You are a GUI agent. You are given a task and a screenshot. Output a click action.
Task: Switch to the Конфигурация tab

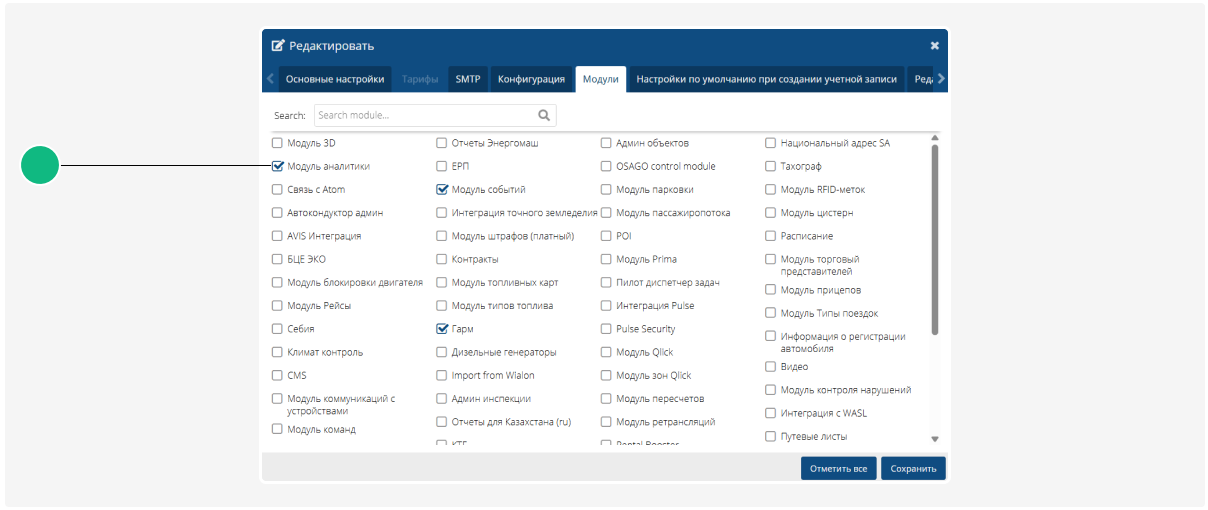point(532,79)
